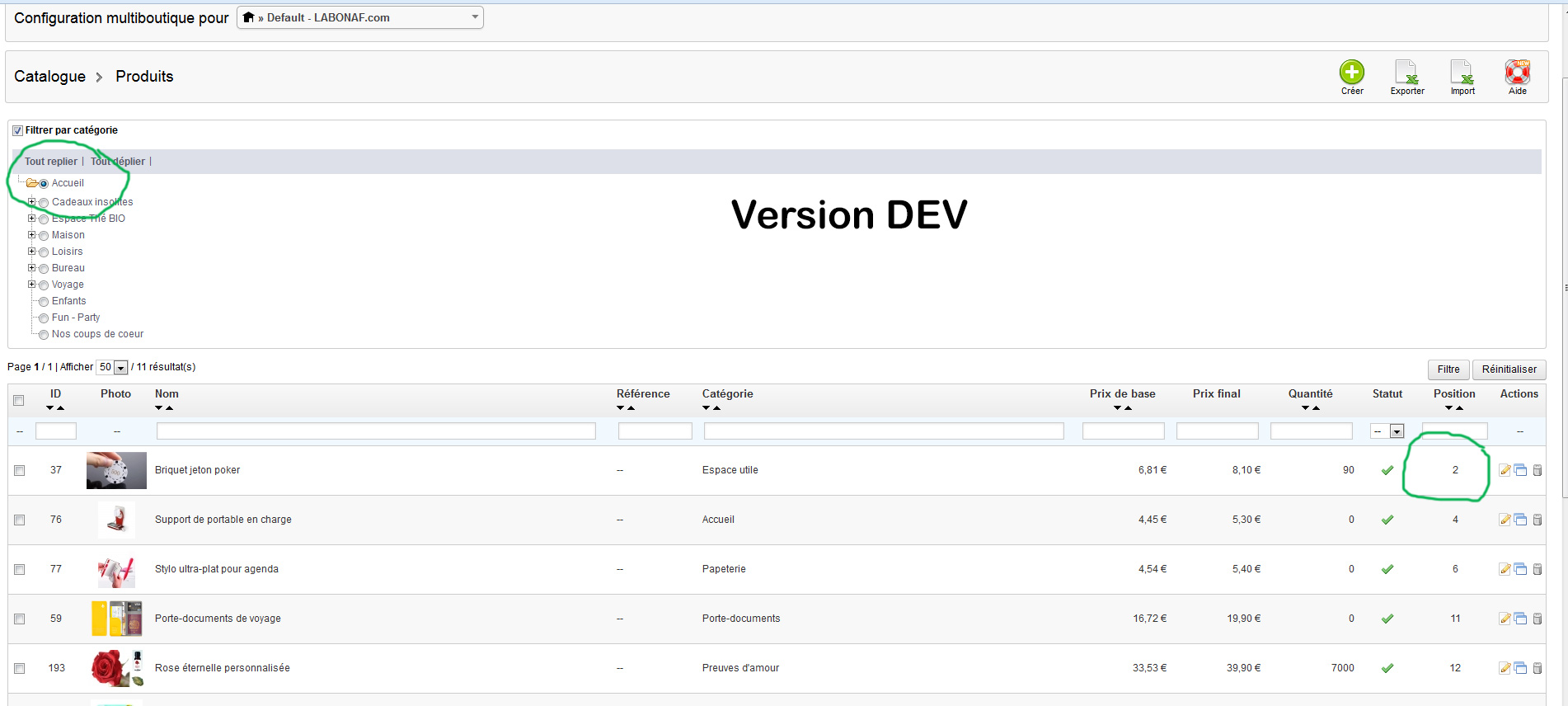Viewport: 1568px width, 706px height.
Task: Click the Nom filter input field
Action: coord(376,431)
